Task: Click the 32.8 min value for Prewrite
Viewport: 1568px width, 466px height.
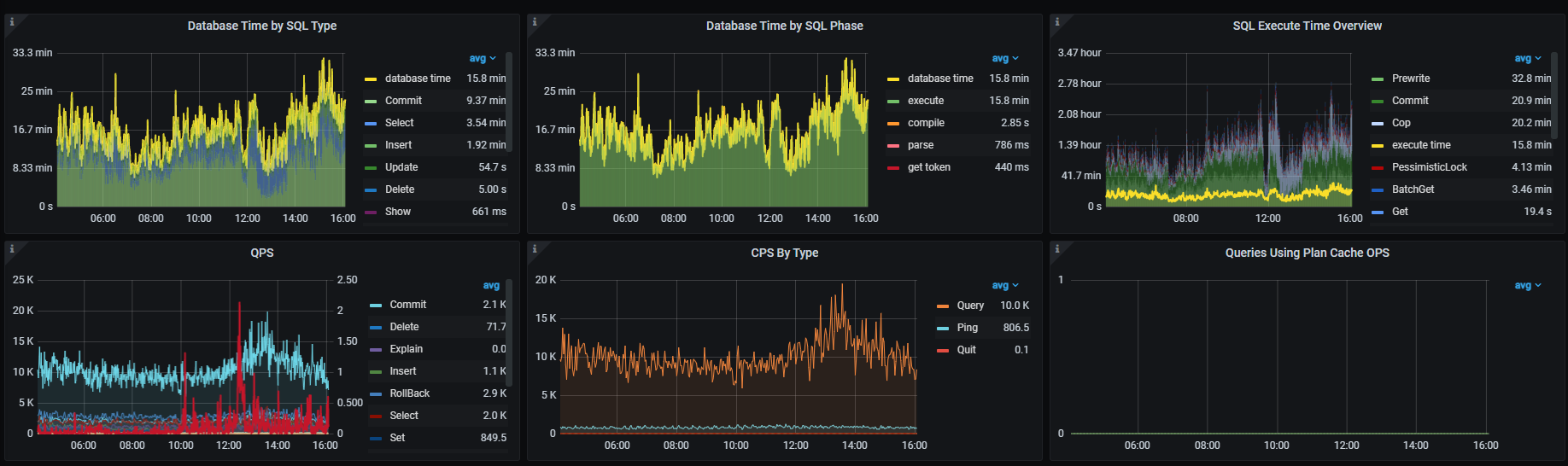Action: (x=1531, y=79)
